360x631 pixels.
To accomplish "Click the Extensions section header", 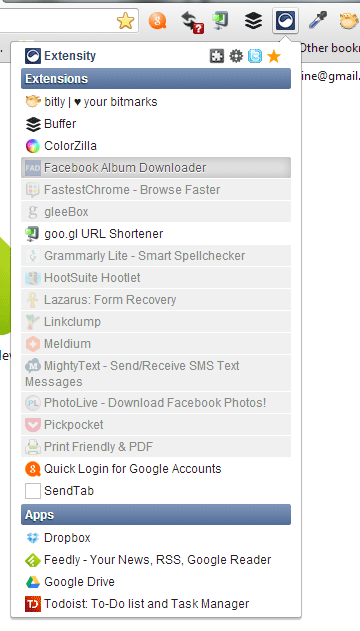I will click(x=156, y=78).
